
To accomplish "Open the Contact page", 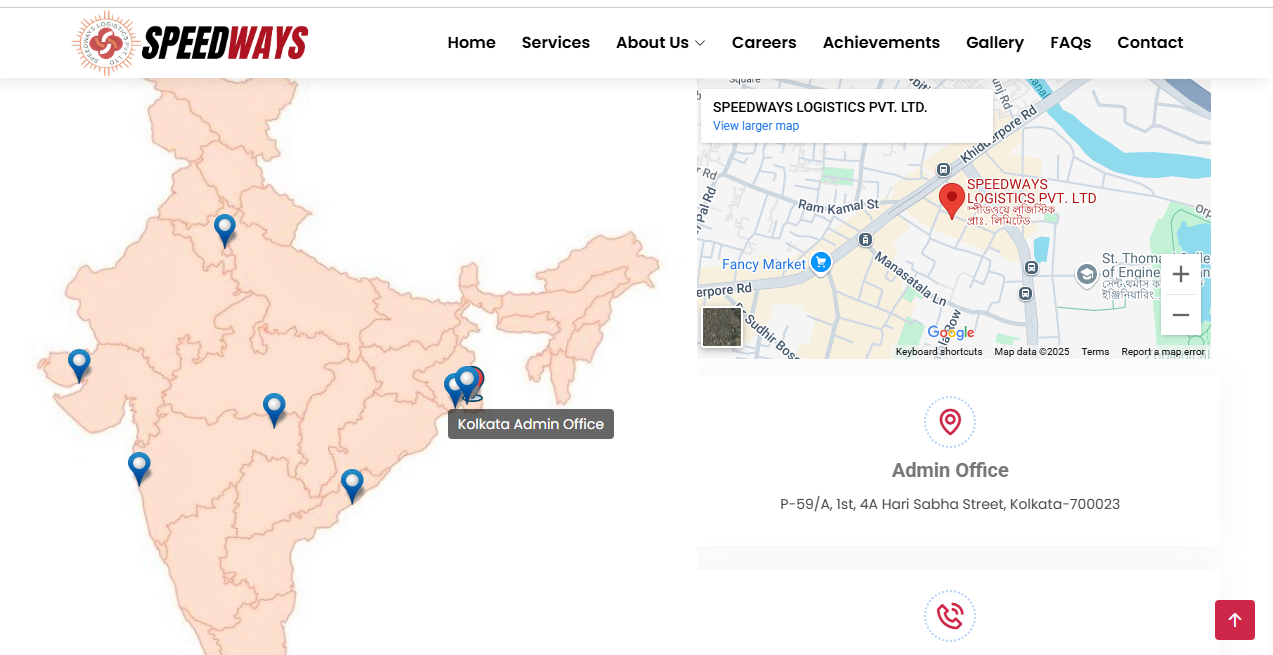I will pos(1150,42).
